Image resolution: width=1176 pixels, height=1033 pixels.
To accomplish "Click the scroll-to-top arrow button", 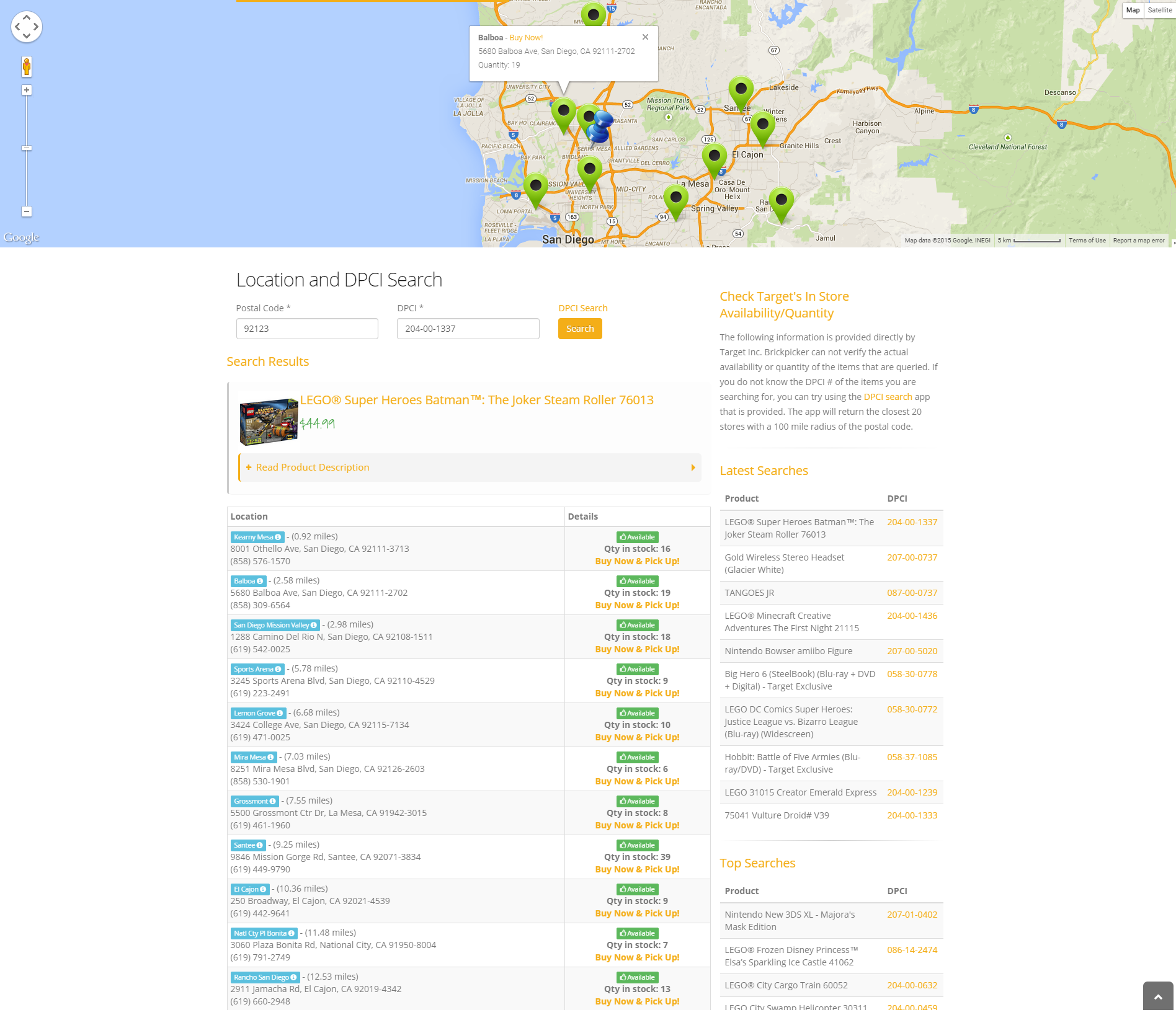I will pyautogui.click(x=1158, y=996).
